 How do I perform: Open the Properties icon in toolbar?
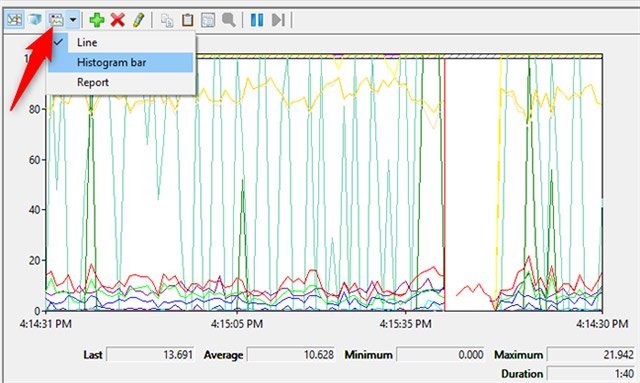[208, 20]
